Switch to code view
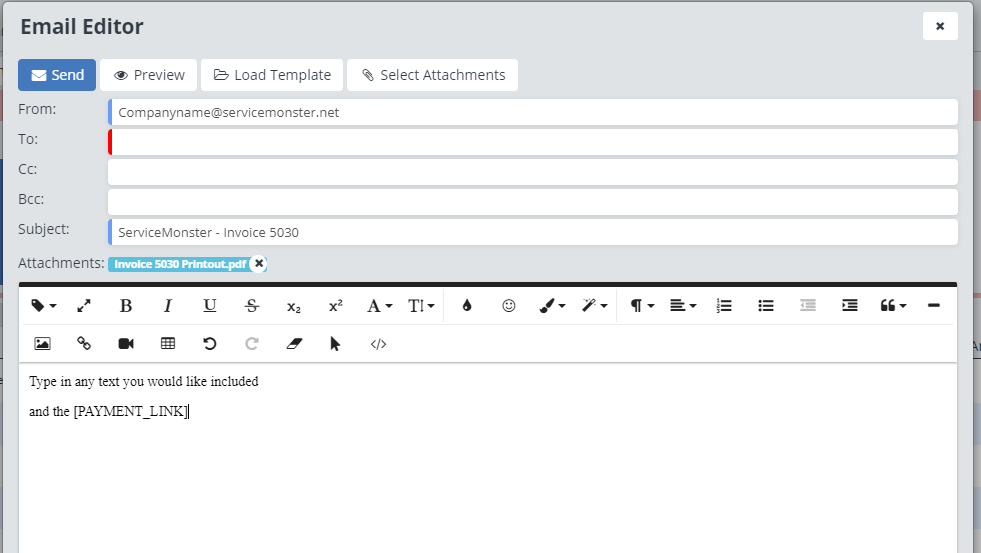This screenshot has height=553, width=981. pos(378,343)
